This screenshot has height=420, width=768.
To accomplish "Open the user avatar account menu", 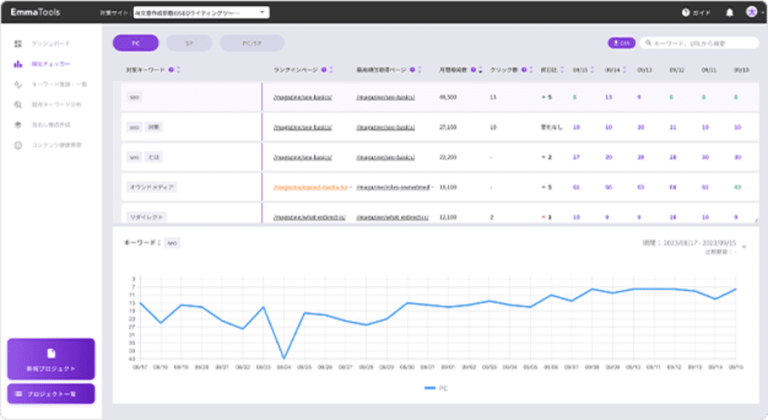I will 750,13.
